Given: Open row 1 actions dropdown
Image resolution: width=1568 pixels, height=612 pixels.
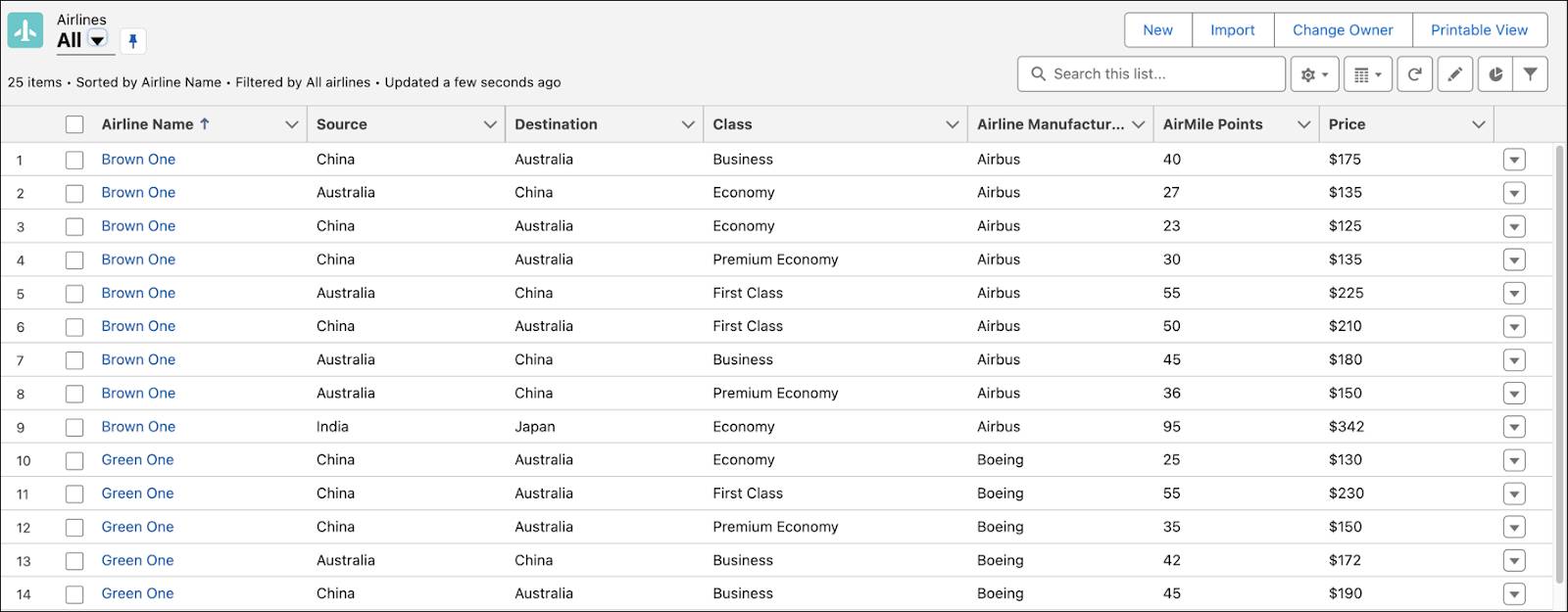Looking at the screenshot, I should click(x=1514, y=160).
